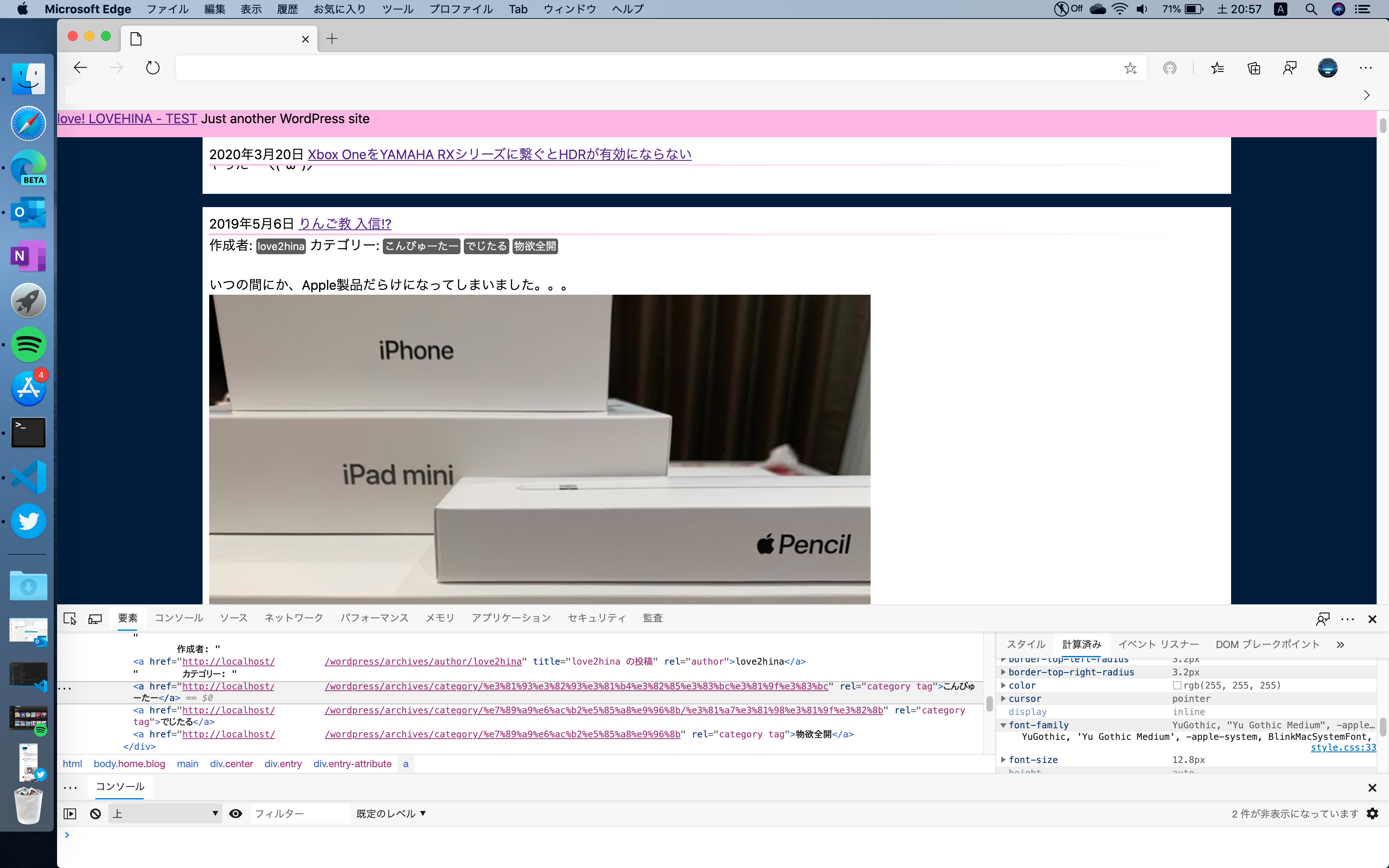Open the りんご教 入信!? post link
Viewport: 1389px width, 868px height.
(345, 224)
